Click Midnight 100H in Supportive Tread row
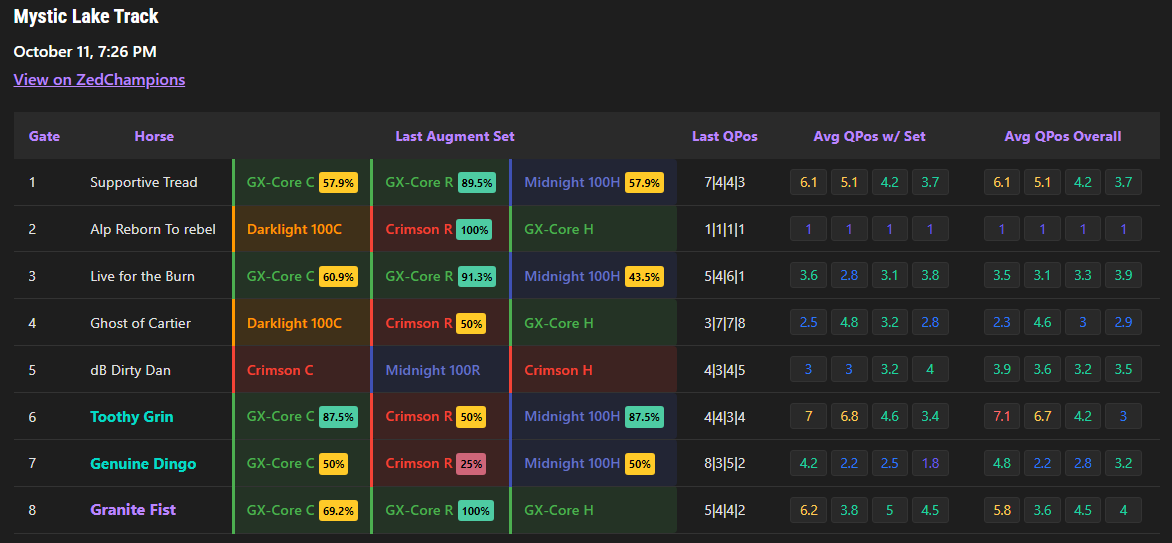Image resolution: width=1172 pixels, height=543 pixels. click(573, 182)
